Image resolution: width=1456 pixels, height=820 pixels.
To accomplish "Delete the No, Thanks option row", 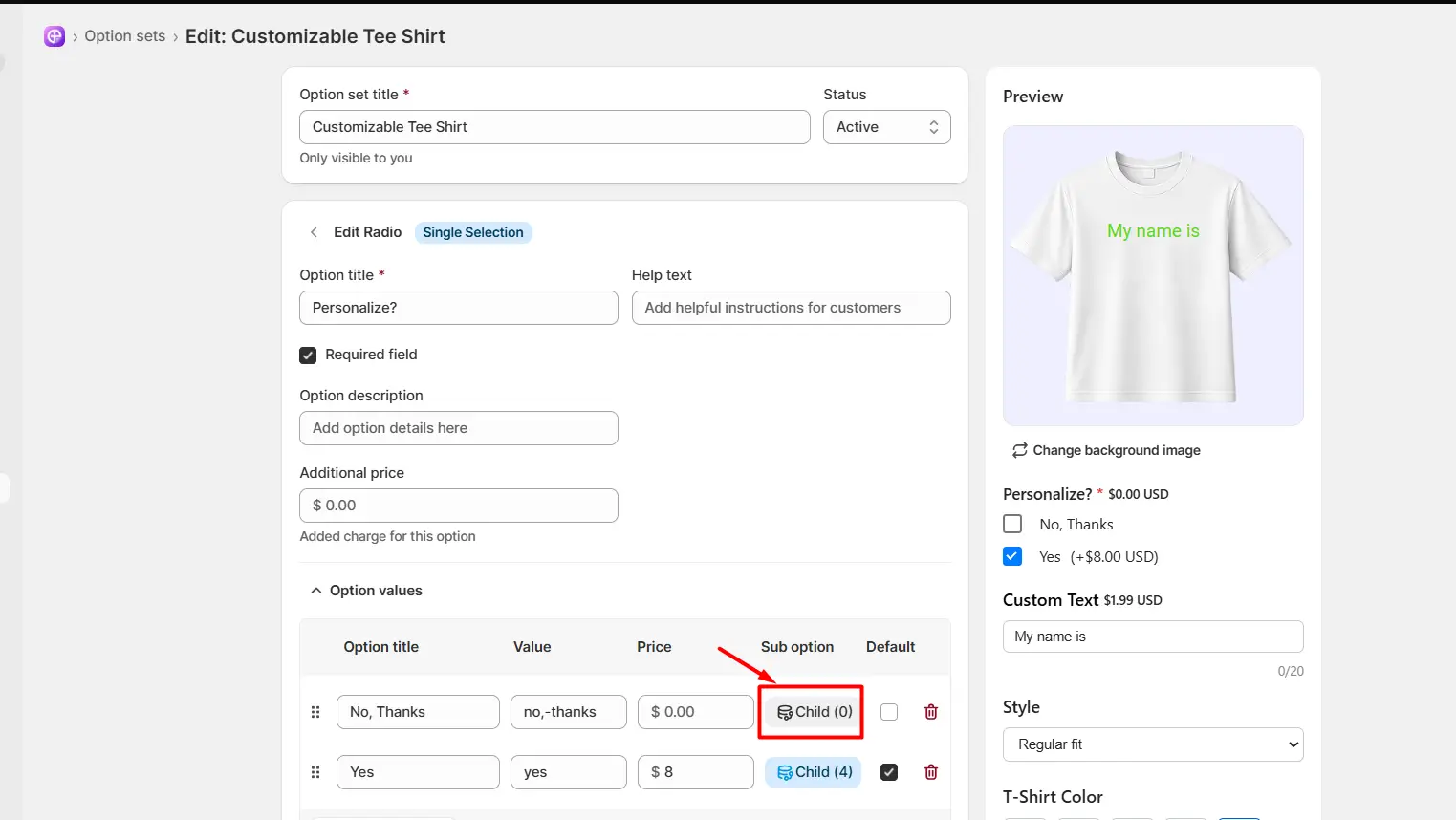I will pyautogui.click(x=931, y=712).
